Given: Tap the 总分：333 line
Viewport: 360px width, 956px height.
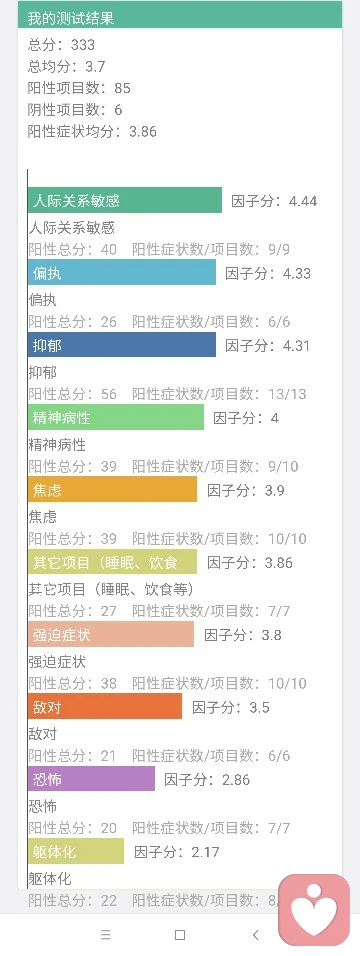Looking at the screenshot, I should click(x=62, y=45).
